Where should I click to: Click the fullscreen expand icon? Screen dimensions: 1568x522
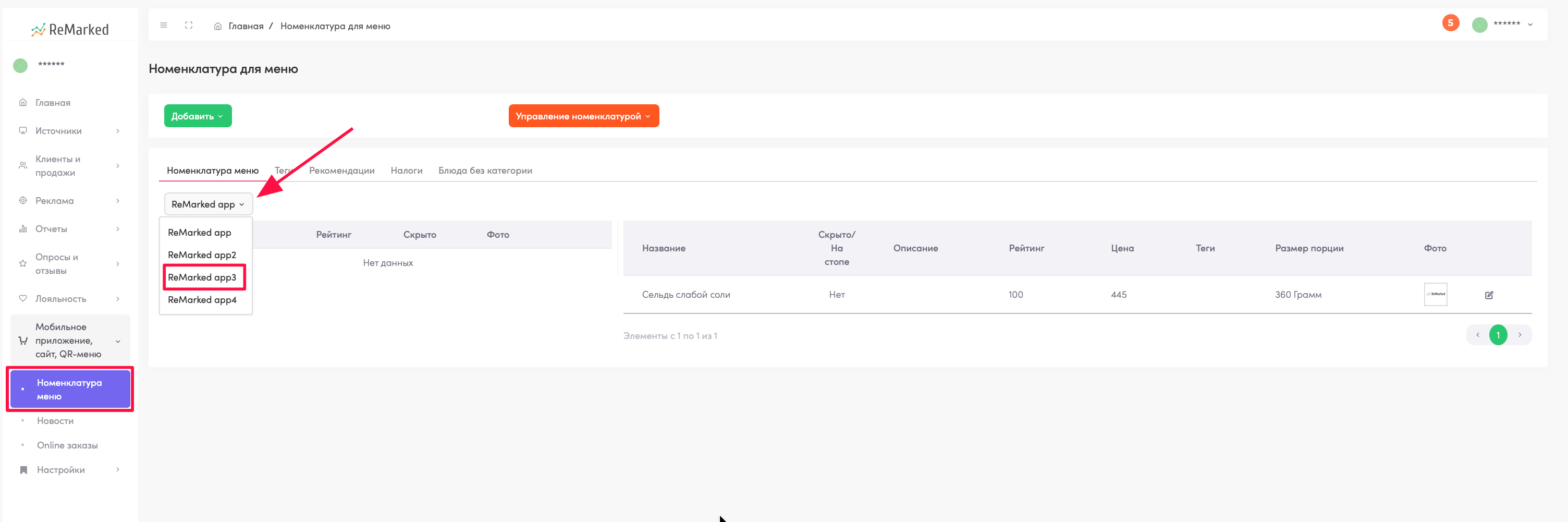click(189, 26)
